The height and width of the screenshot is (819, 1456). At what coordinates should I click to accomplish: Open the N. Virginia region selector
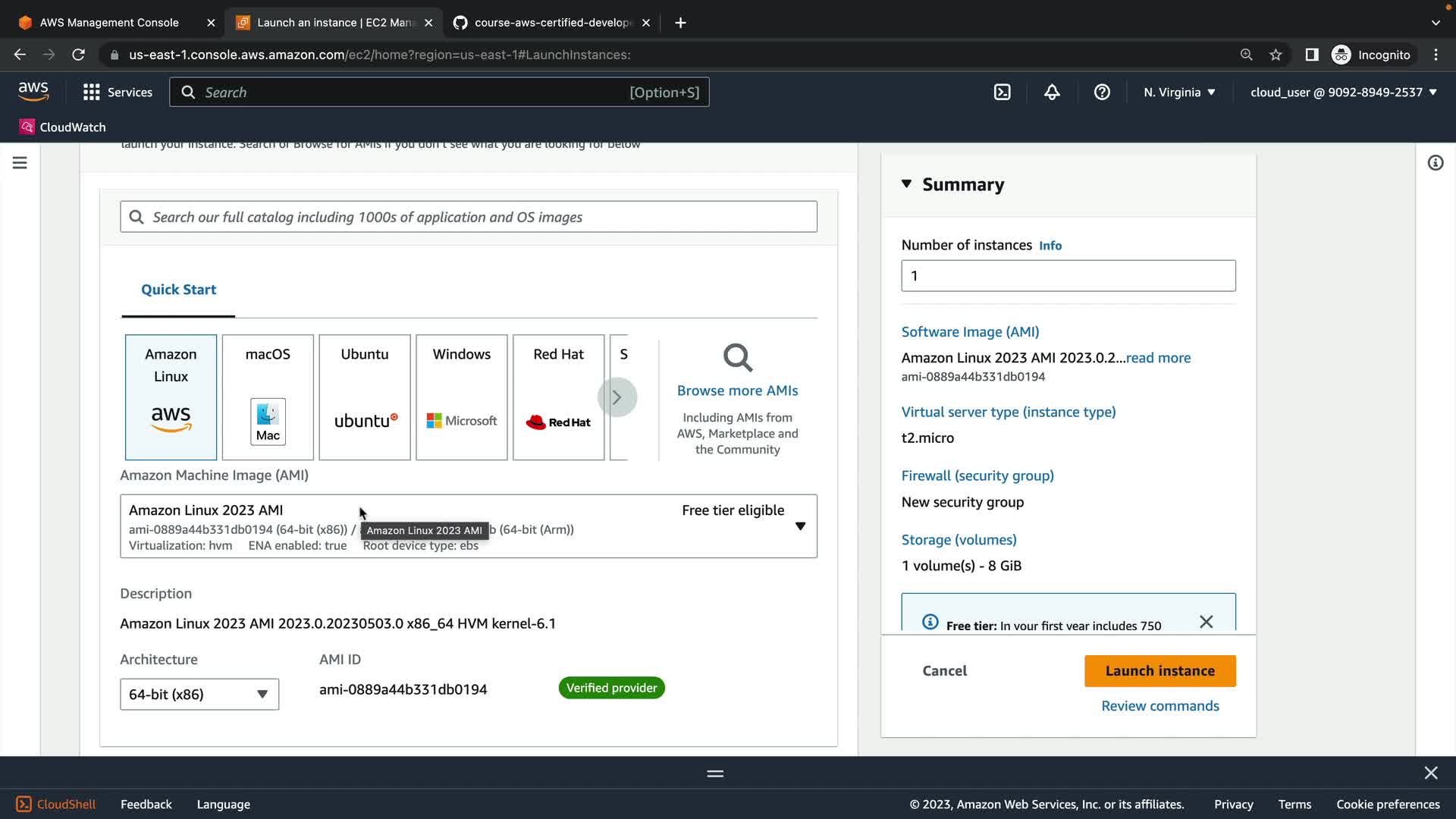pos(1179,92)
